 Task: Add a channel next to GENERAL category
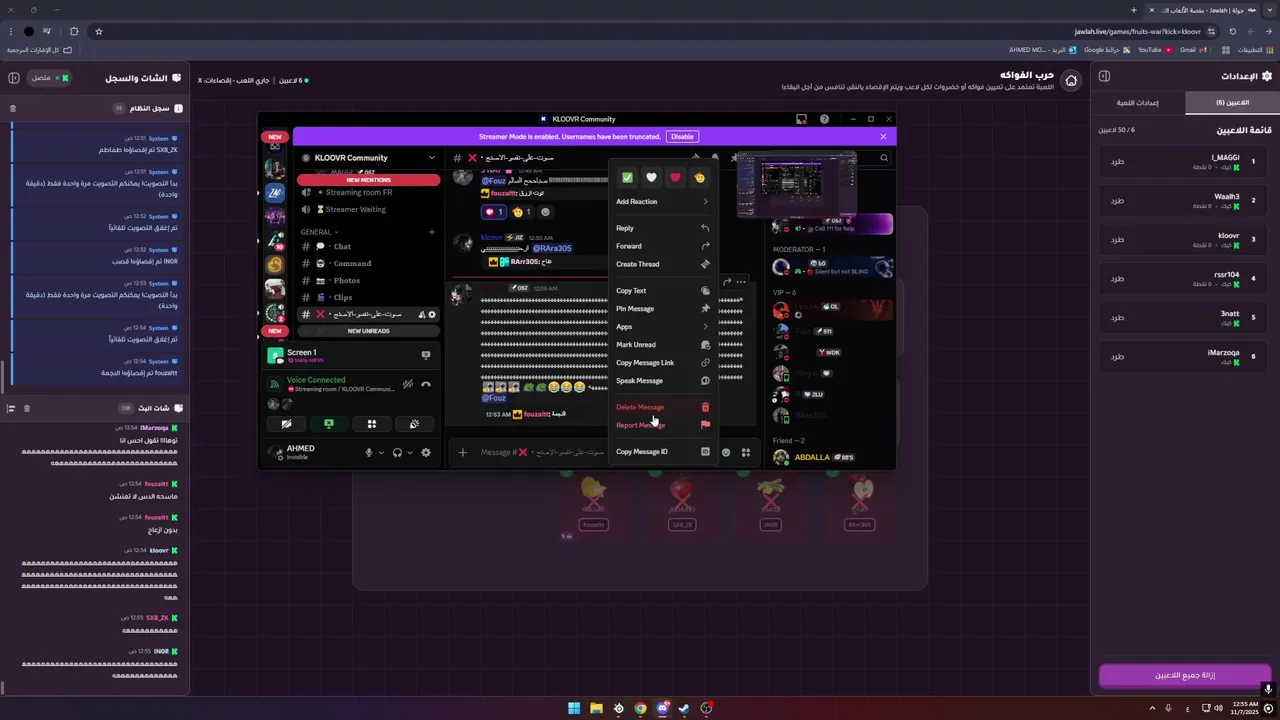(x=432, y=232)
